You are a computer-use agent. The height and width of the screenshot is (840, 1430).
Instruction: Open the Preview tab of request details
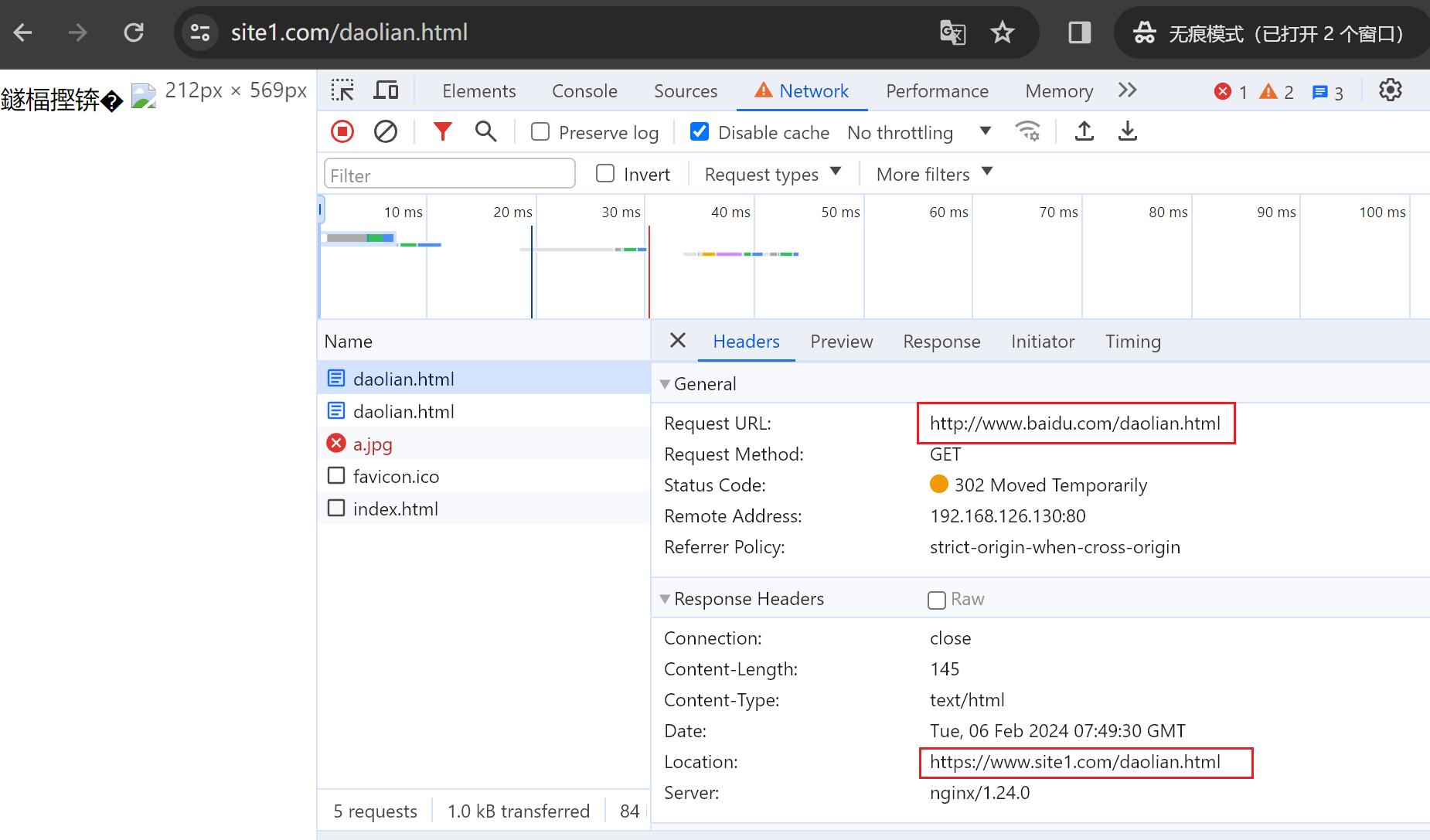click(841, 342)
